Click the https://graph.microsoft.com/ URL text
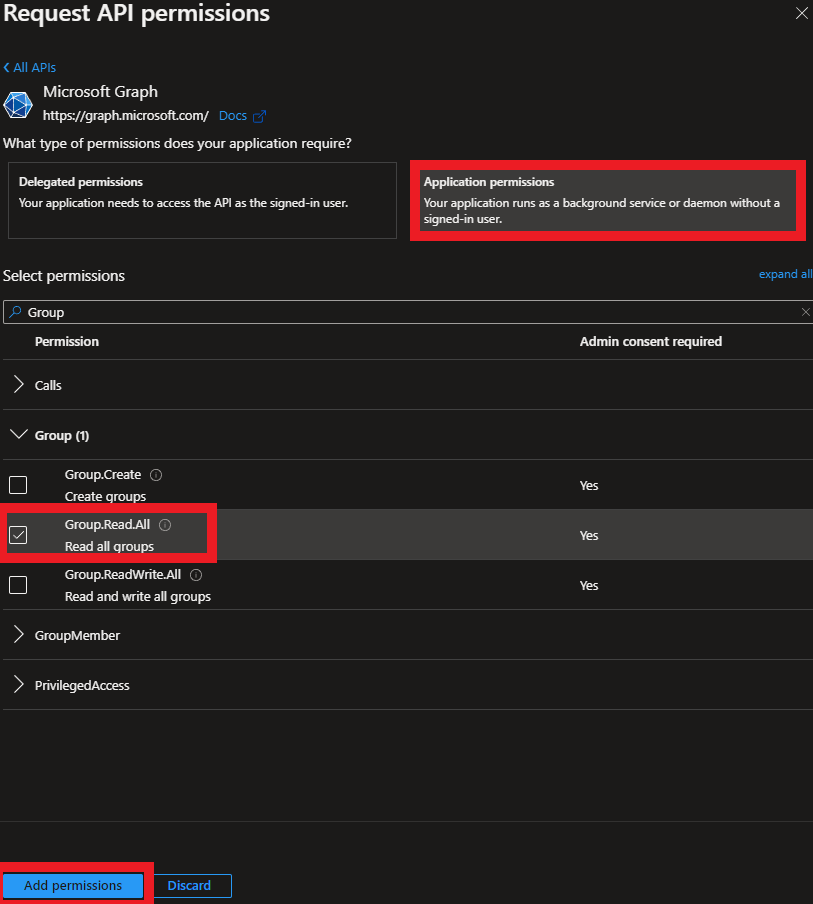 point(126,116)
